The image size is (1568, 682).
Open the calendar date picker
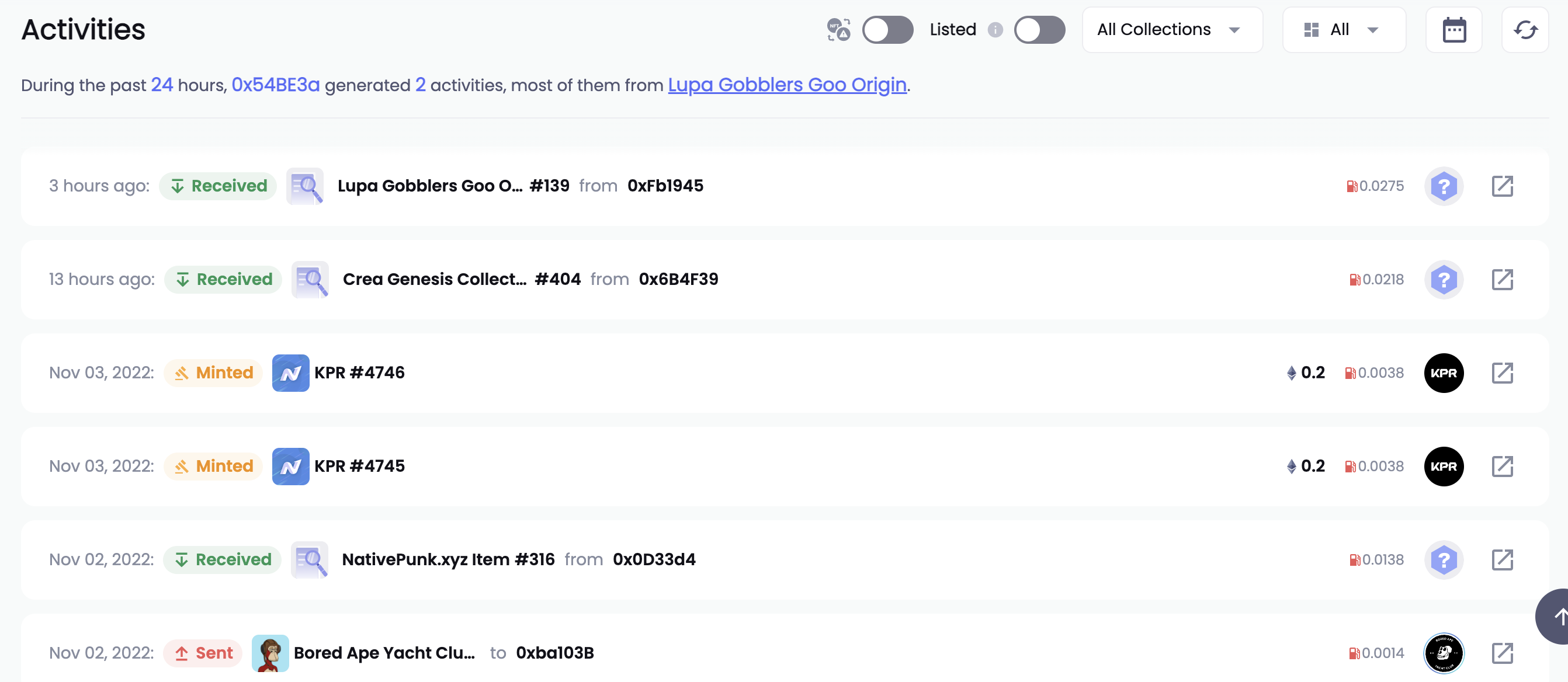[x=1453, y=30]
